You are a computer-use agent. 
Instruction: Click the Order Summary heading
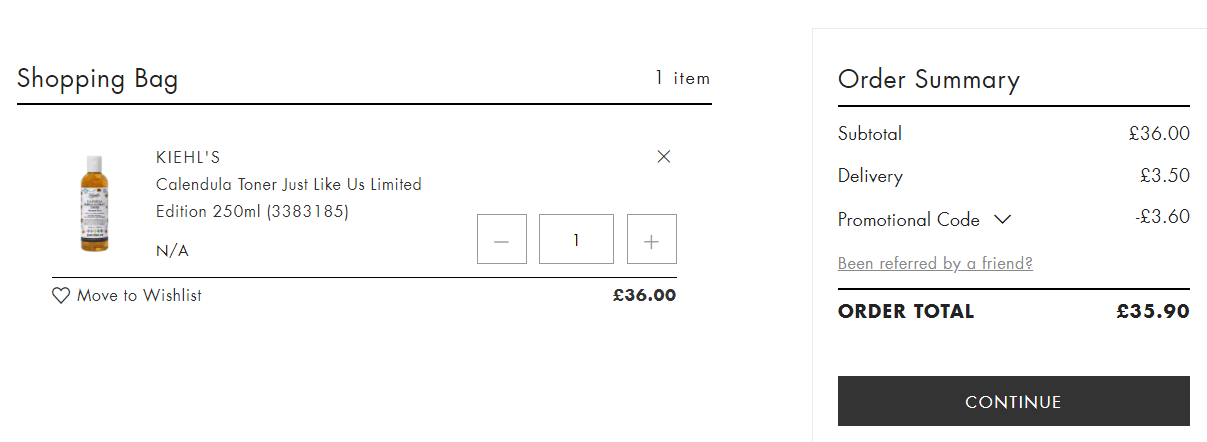click(929, 80)
